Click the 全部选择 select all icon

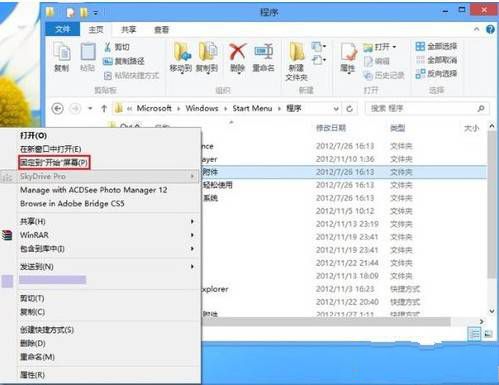(420, 46)
